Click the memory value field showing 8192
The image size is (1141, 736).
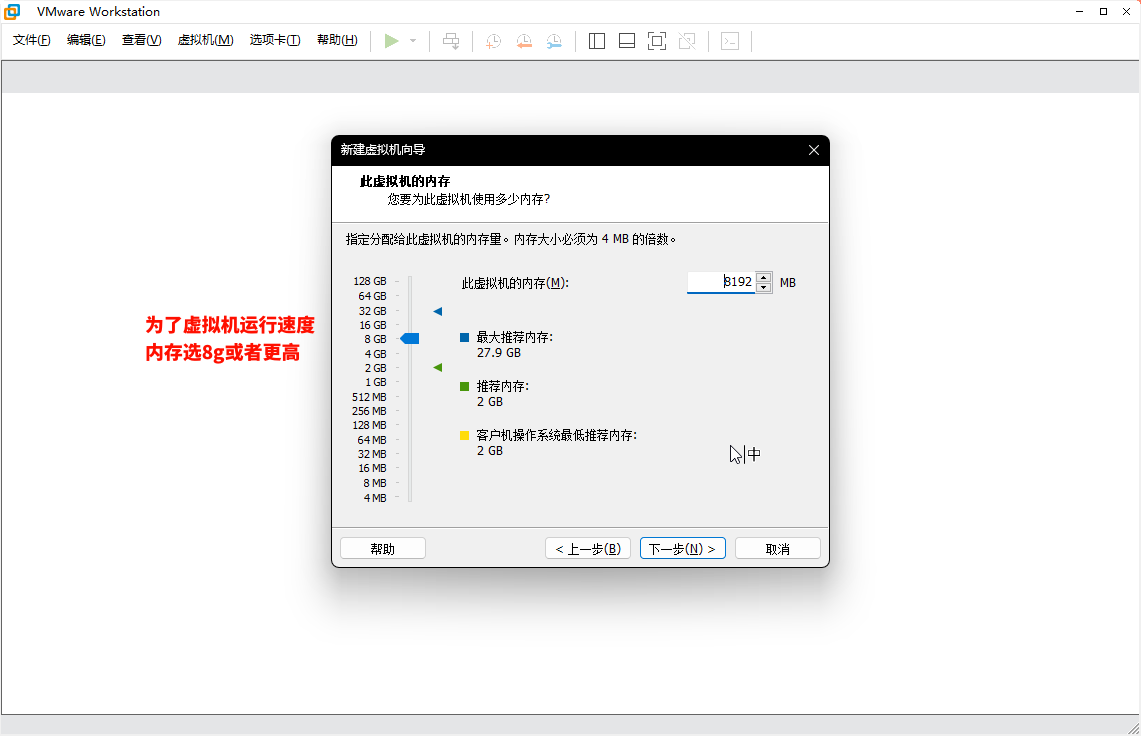(x=720, y=282)
